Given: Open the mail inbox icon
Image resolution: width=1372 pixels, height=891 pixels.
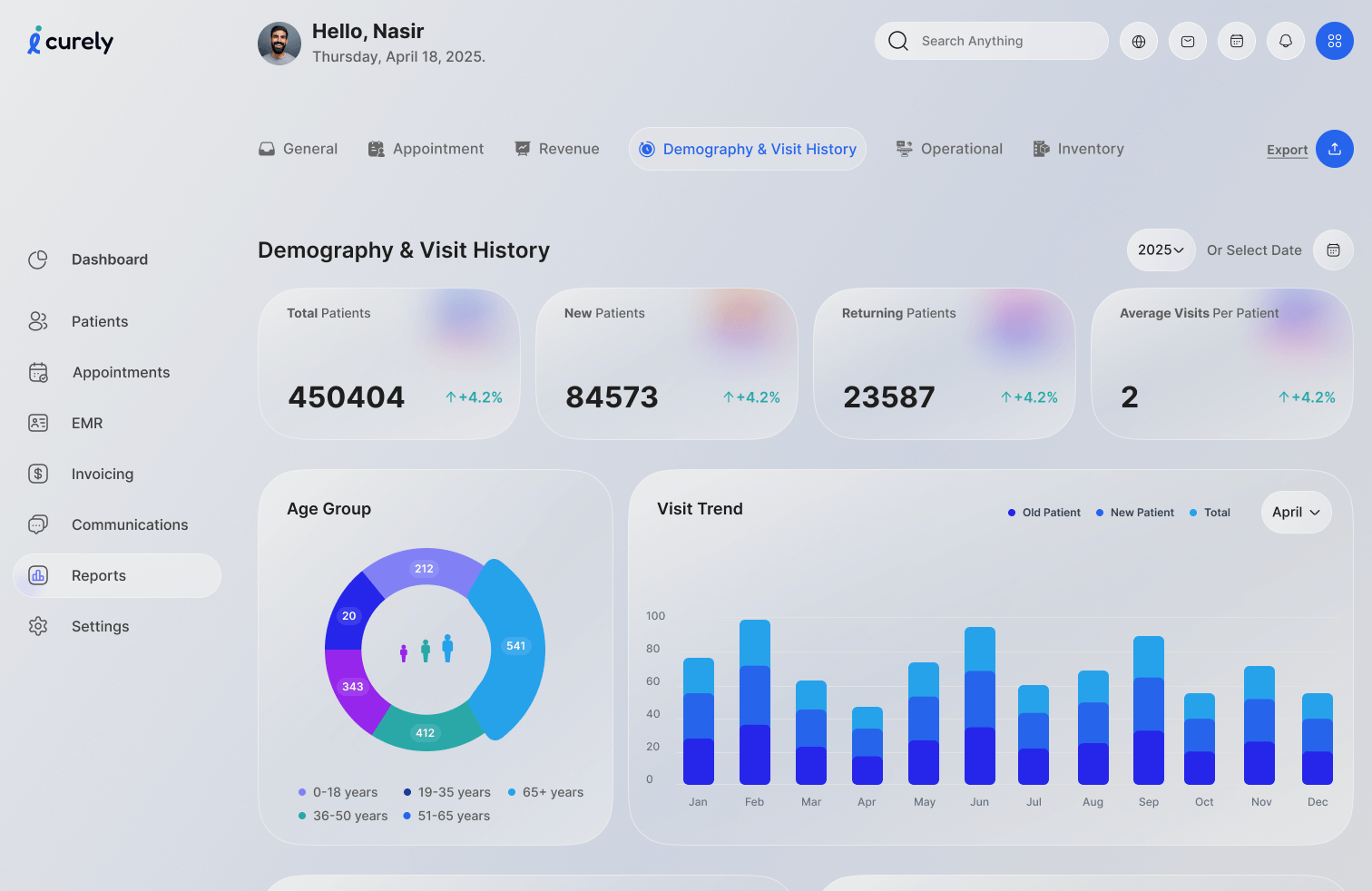Looking at the screenshot, I should point(1188,41).
